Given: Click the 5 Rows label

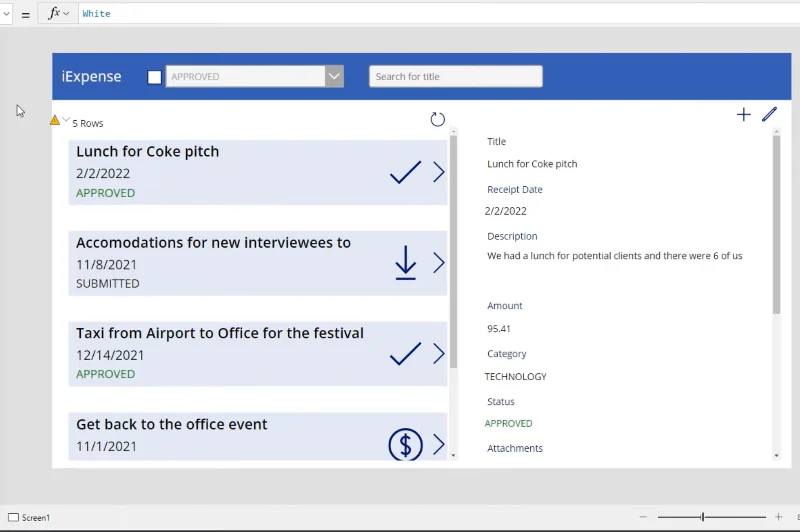Looking at the screenshot, I should coord(88,123).
